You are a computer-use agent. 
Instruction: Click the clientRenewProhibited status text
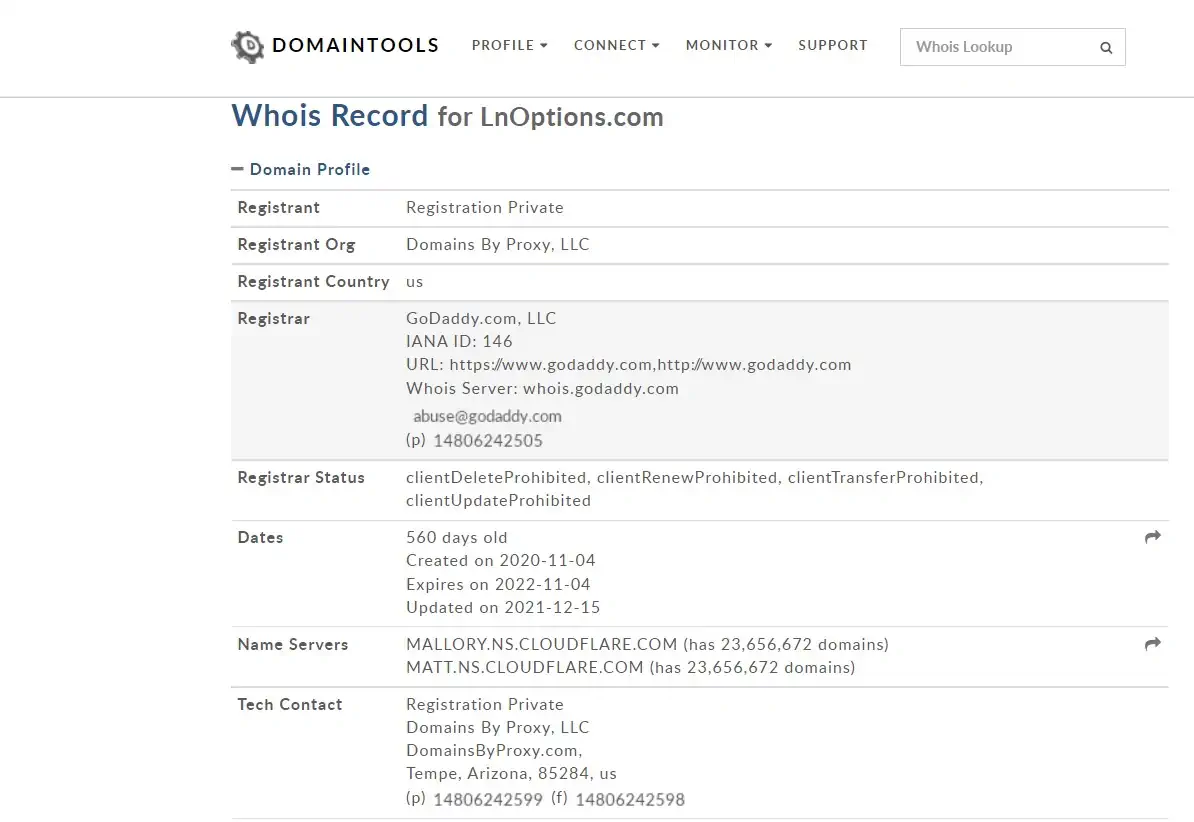[x=687, y=478]
